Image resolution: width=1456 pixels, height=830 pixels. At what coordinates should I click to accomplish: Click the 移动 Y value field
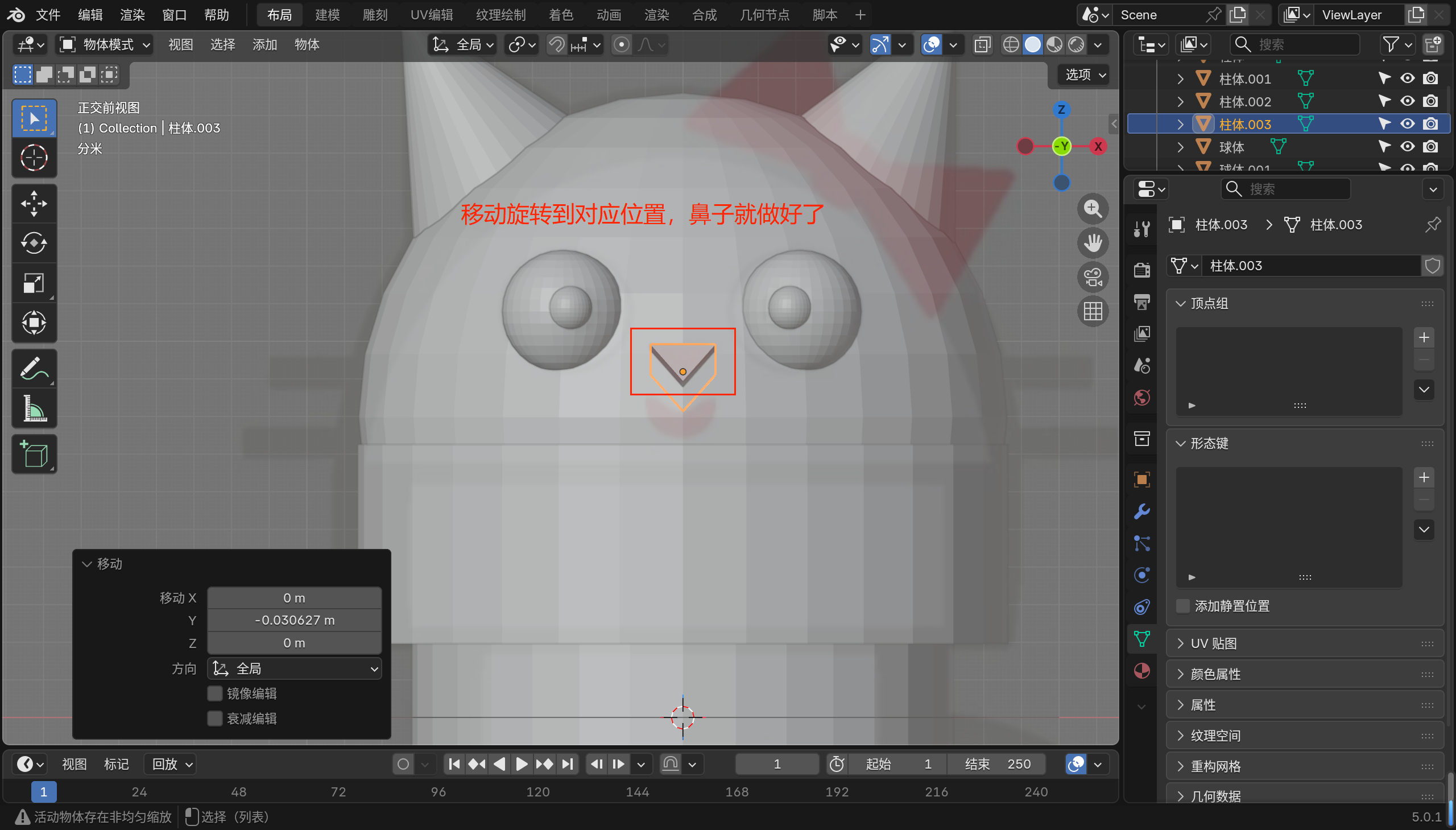tap(295, 620)
